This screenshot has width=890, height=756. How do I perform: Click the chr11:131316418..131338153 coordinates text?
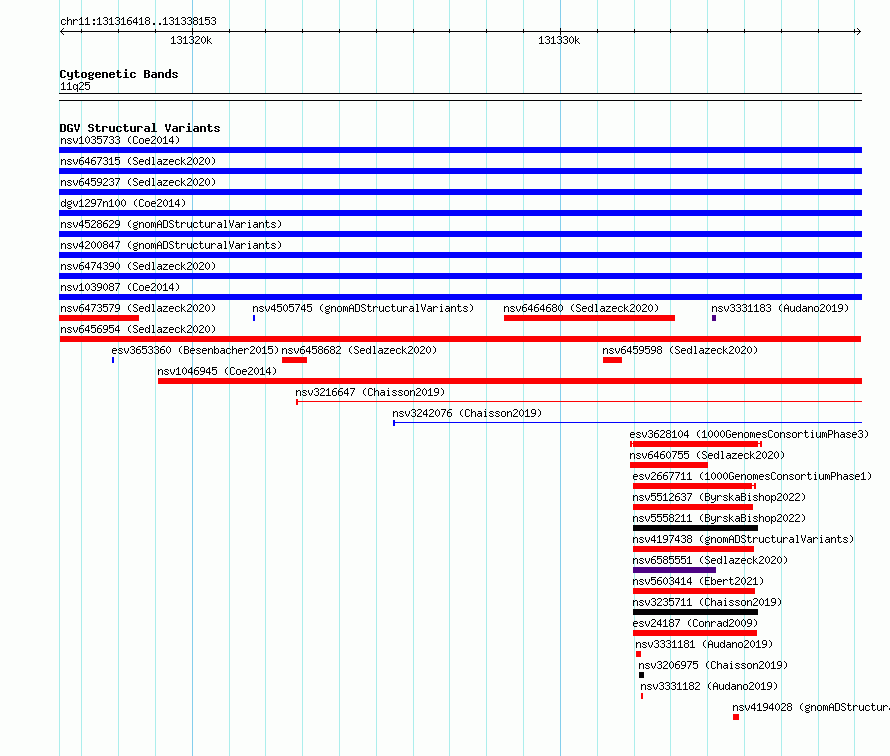coord(138,21)
